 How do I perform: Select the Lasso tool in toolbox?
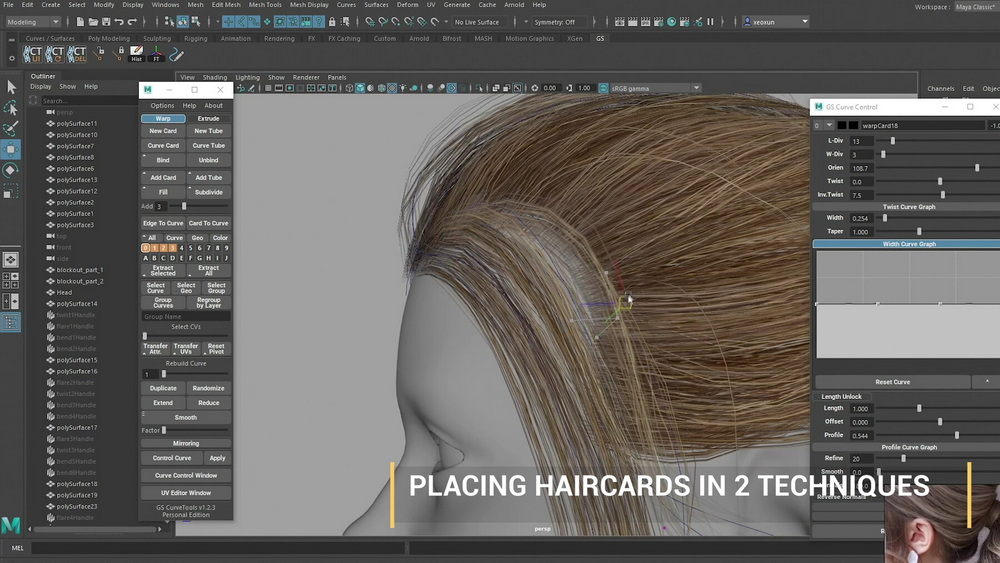coord(11,108)
